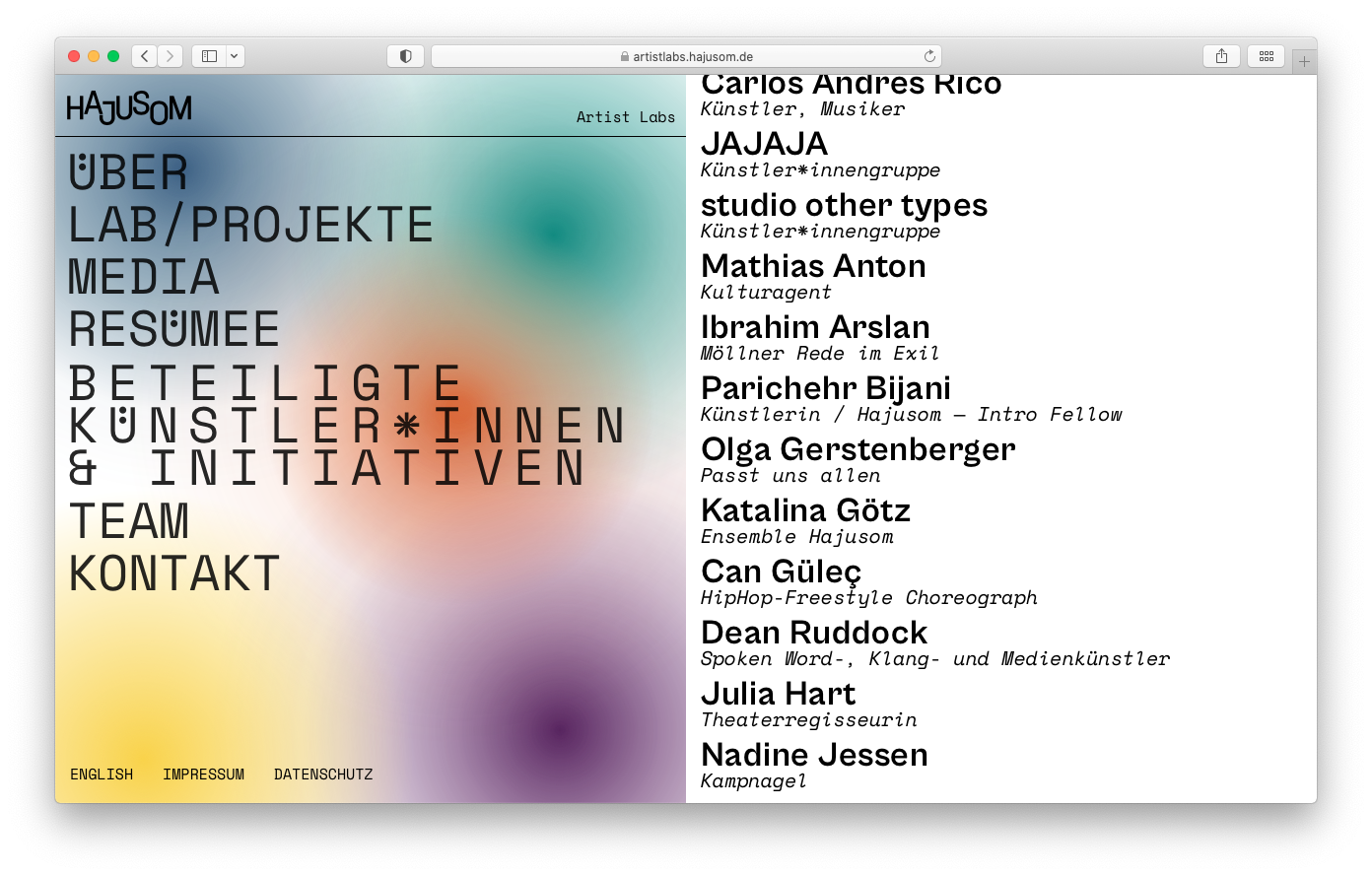Click the address bar showing artistlabs.hajusom.de

click(x=686, y=56)
